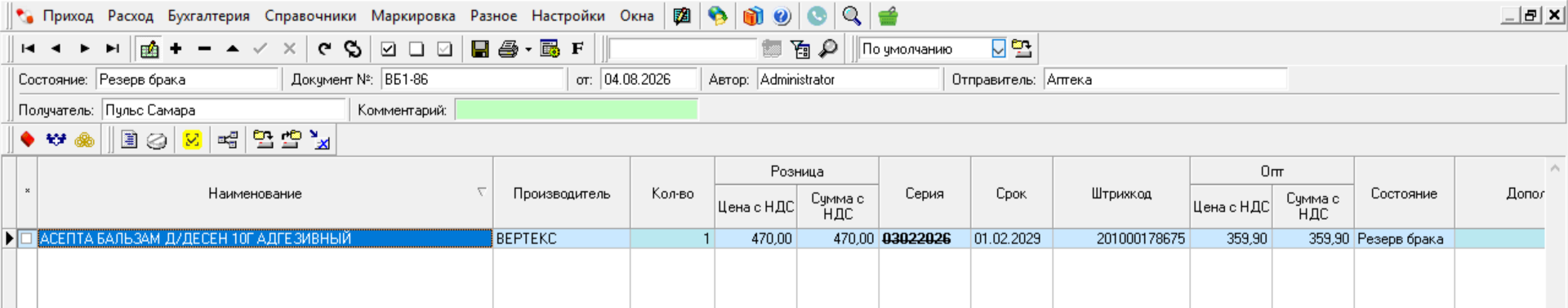
Task: Click the yellow highlighted check icon
Action: [192, 140]
